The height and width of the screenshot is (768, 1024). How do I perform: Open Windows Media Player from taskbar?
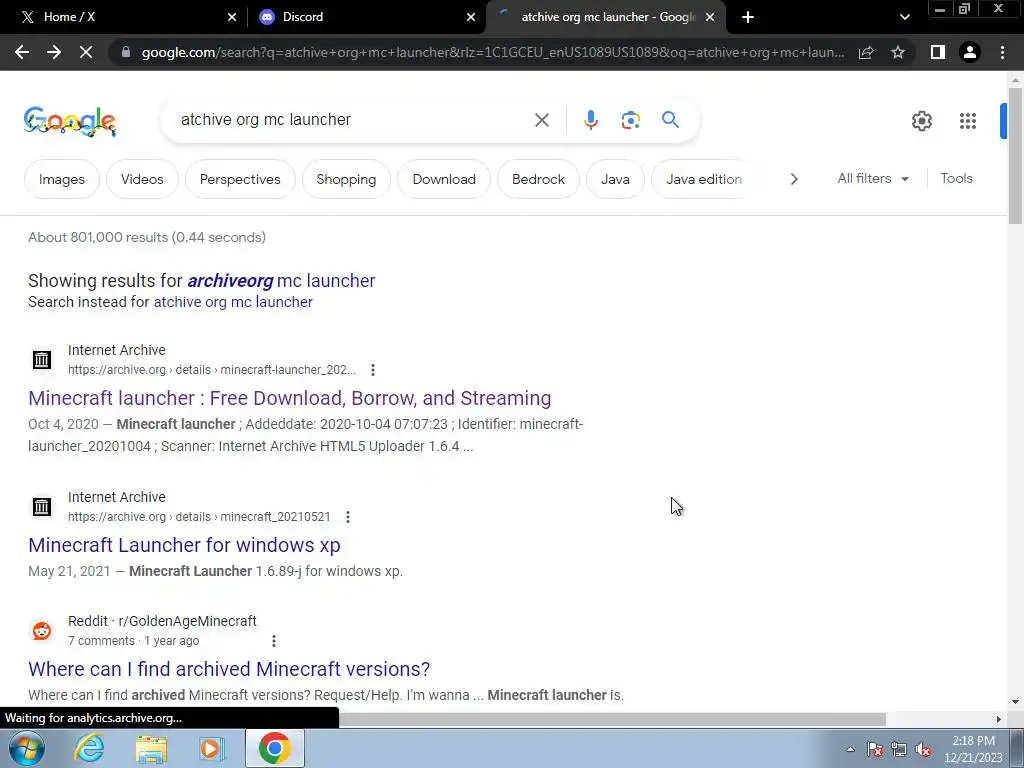[x=211, y=748]
